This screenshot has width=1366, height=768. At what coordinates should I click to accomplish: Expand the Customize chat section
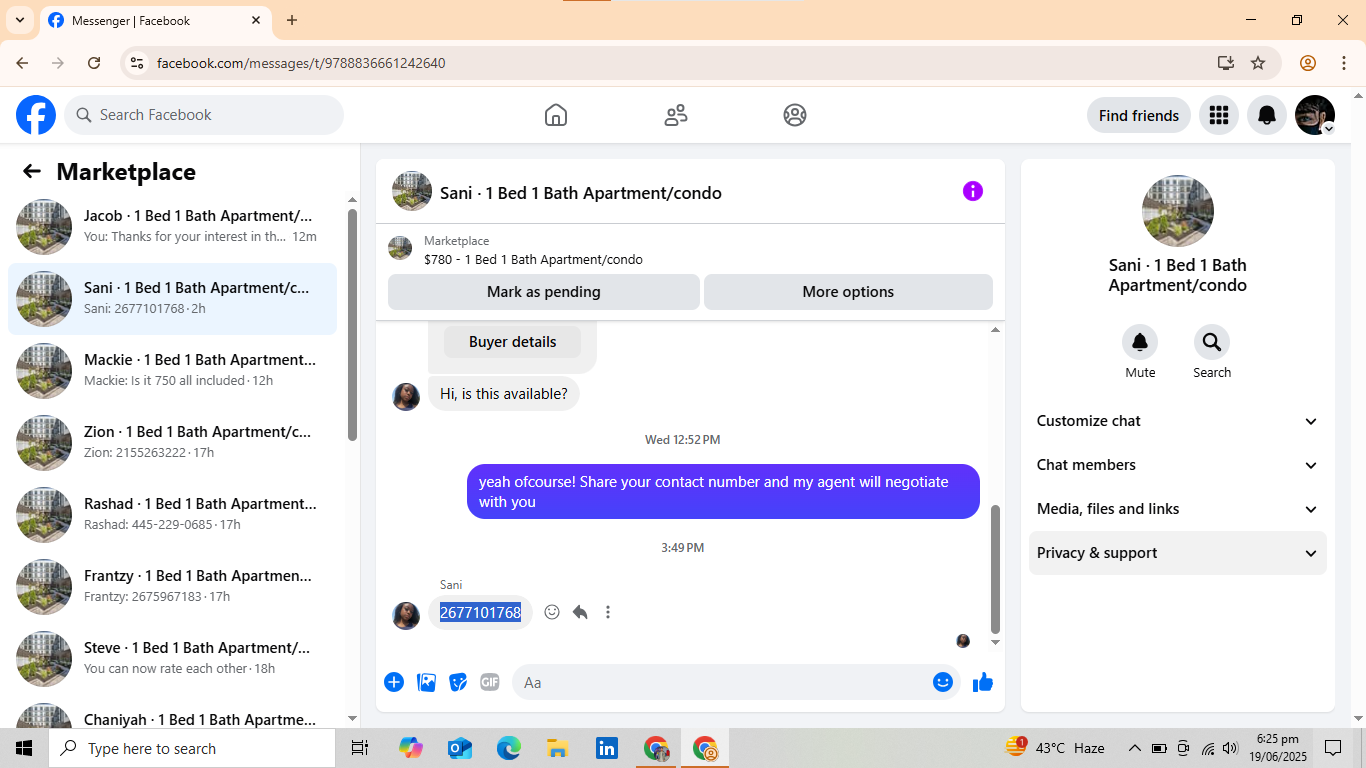(x=1178, y=421)
